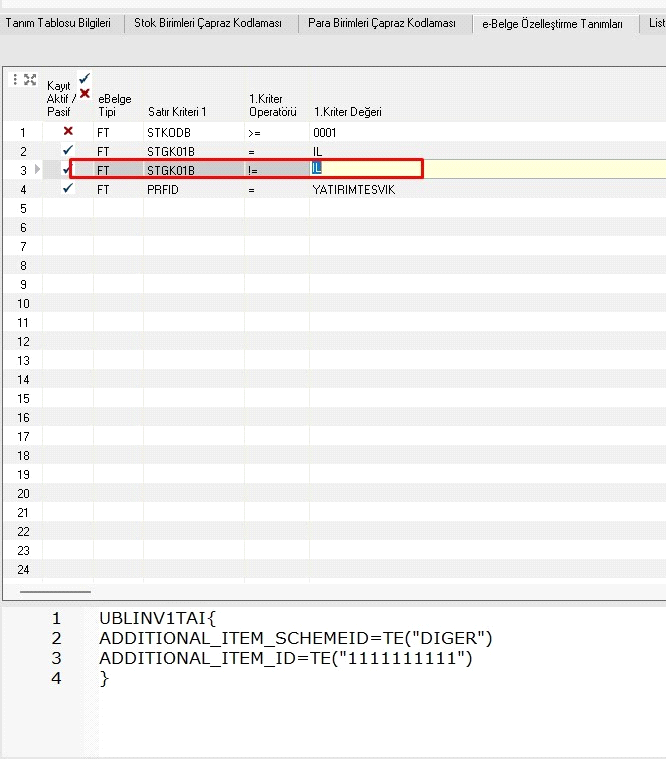Toggle the active checkmark in row 4
The width and height of the screenshot is (666, 759).
point(68,189)
